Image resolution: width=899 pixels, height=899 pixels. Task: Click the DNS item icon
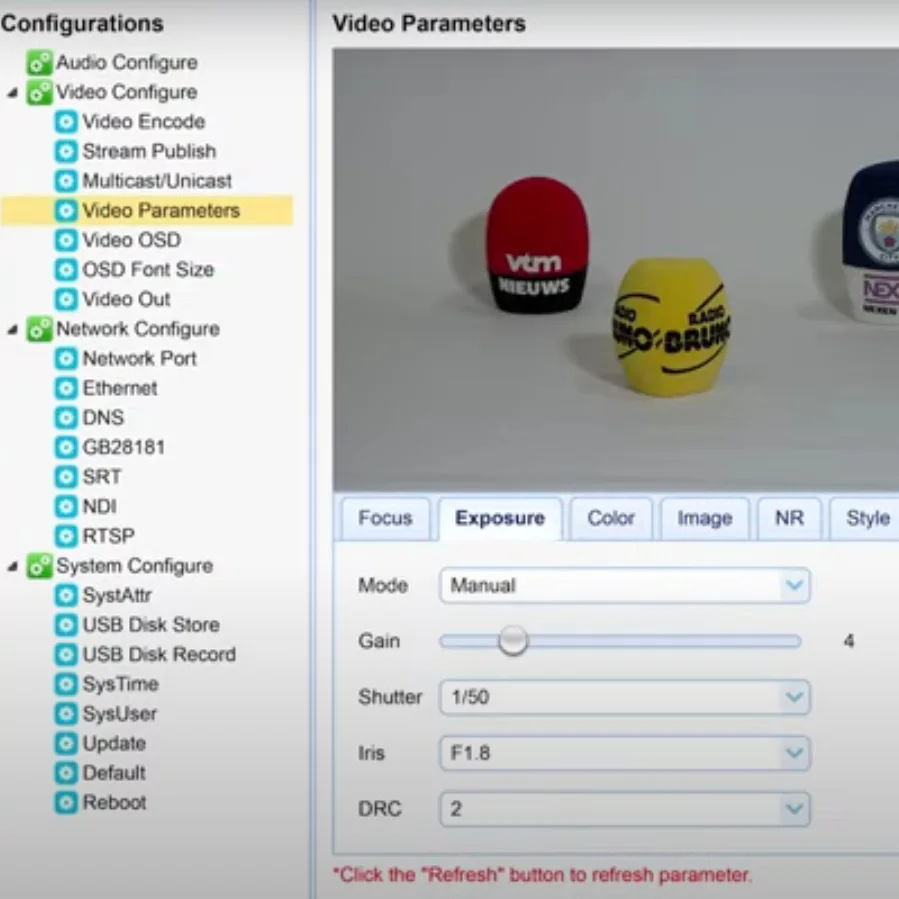(66, 417)
